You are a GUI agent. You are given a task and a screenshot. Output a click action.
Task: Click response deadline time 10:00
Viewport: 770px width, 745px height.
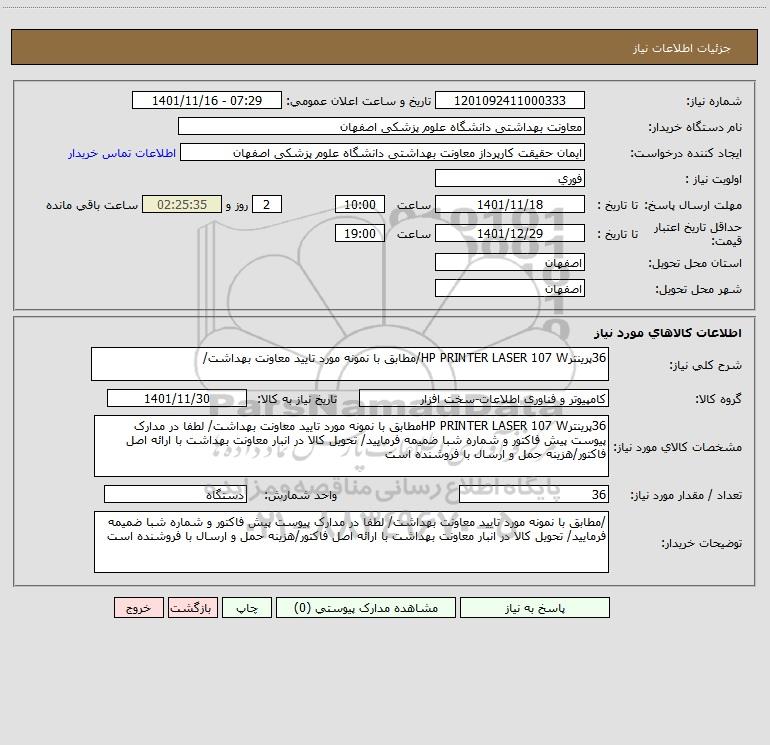click(359, 204)
